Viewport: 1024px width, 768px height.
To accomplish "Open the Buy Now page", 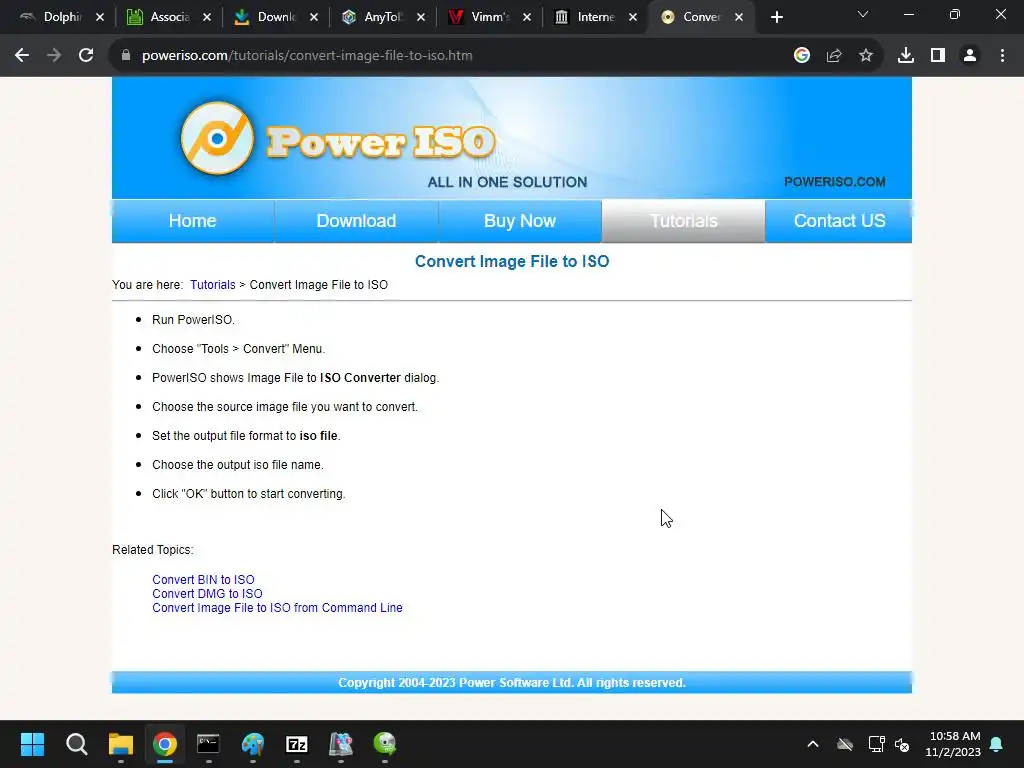I will [x=520, y=221].
